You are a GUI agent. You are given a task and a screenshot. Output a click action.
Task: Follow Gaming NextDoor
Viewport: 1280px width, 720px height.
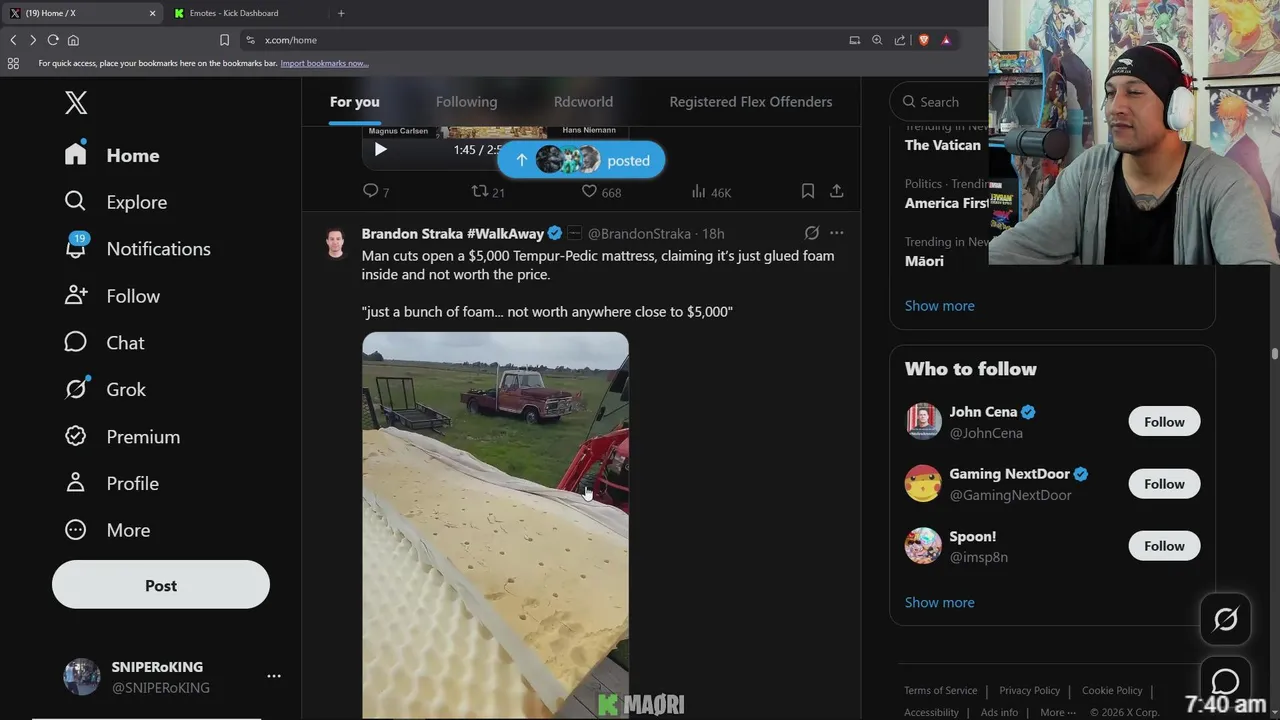pyautogui.click(x=1164, y=484)
